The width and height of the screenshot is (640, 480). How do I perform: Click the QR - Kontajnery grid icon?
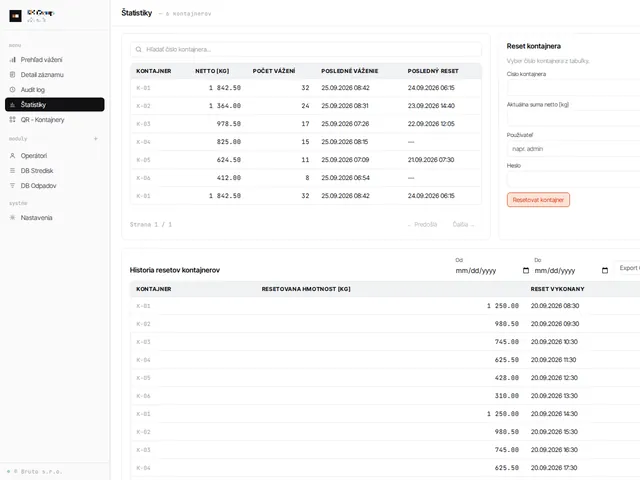point(12,120)
